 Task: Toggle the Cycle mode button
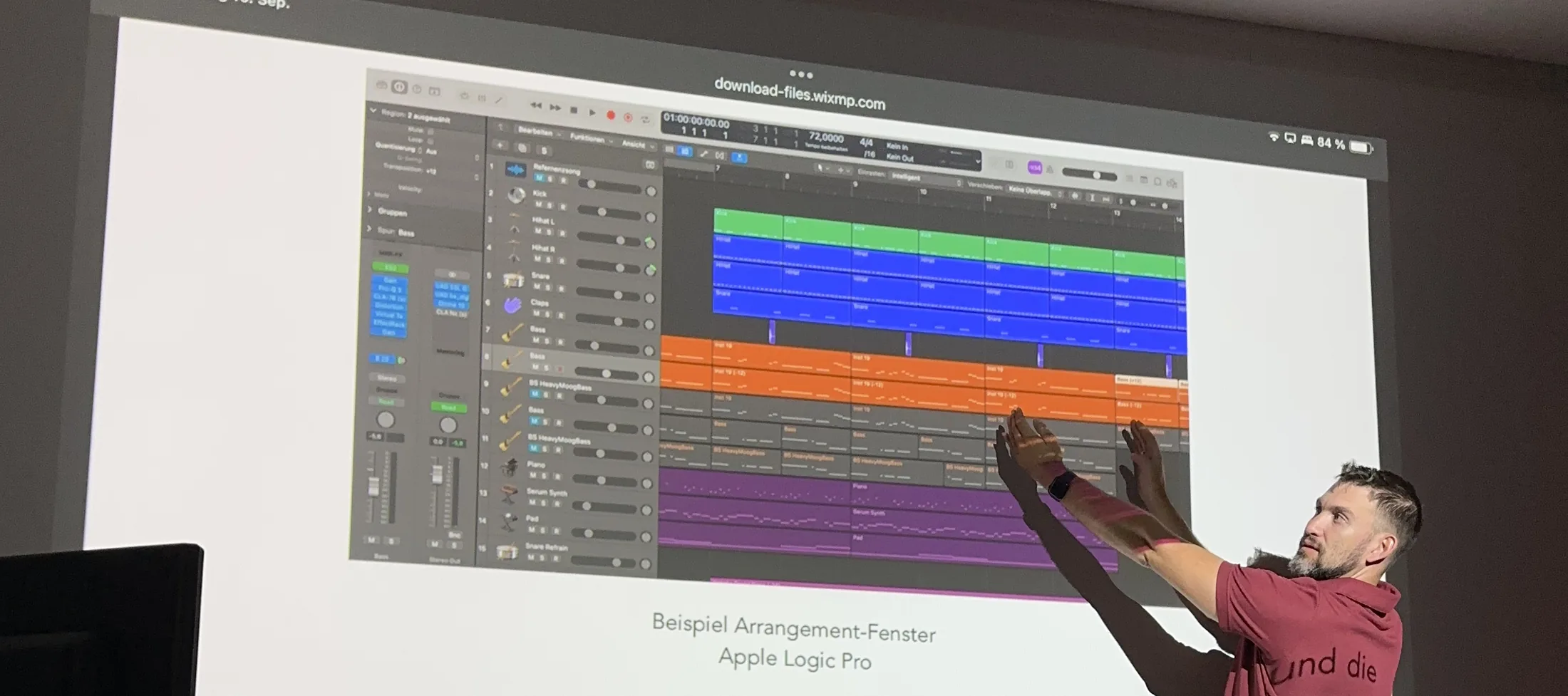[646, 119]
